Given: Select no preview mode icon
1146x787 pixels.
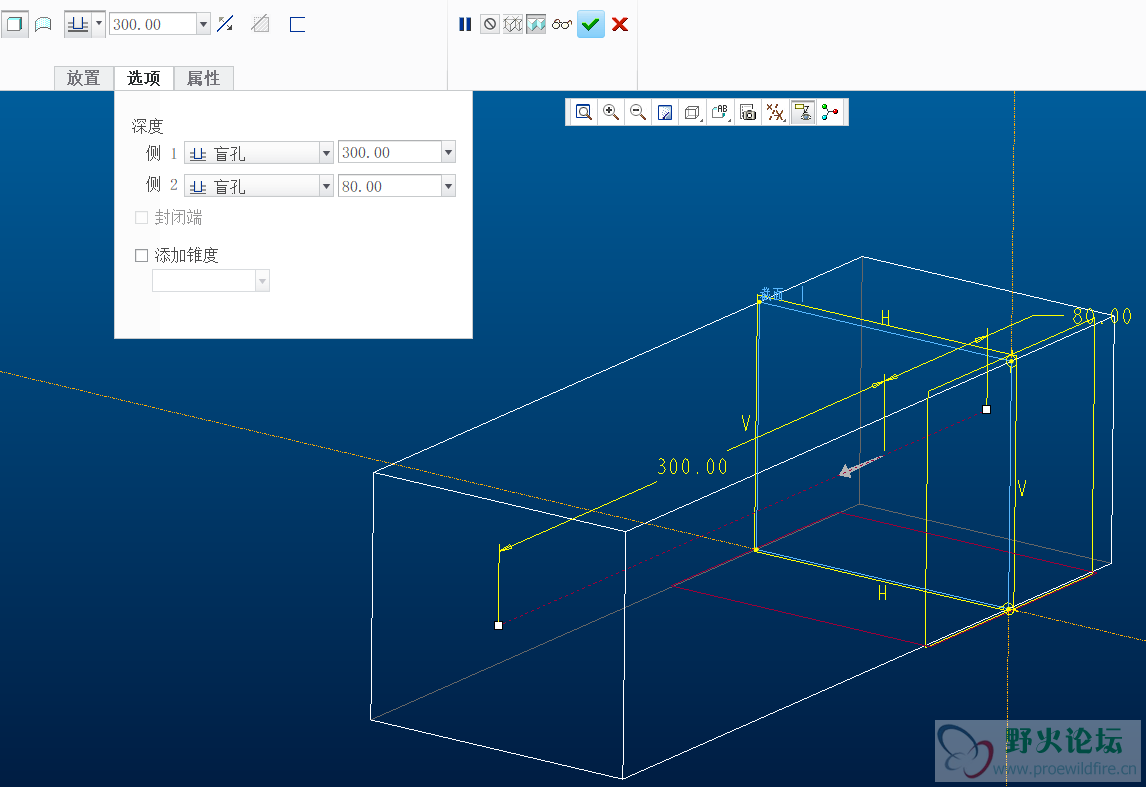Looking at the screenshot, I should coord(490,24).
